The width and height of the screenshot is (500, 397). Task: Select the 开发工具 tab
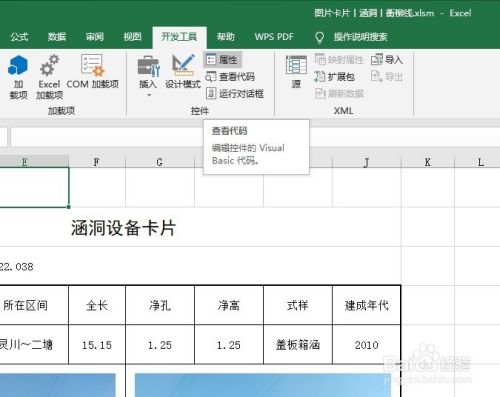click(179, 37)
